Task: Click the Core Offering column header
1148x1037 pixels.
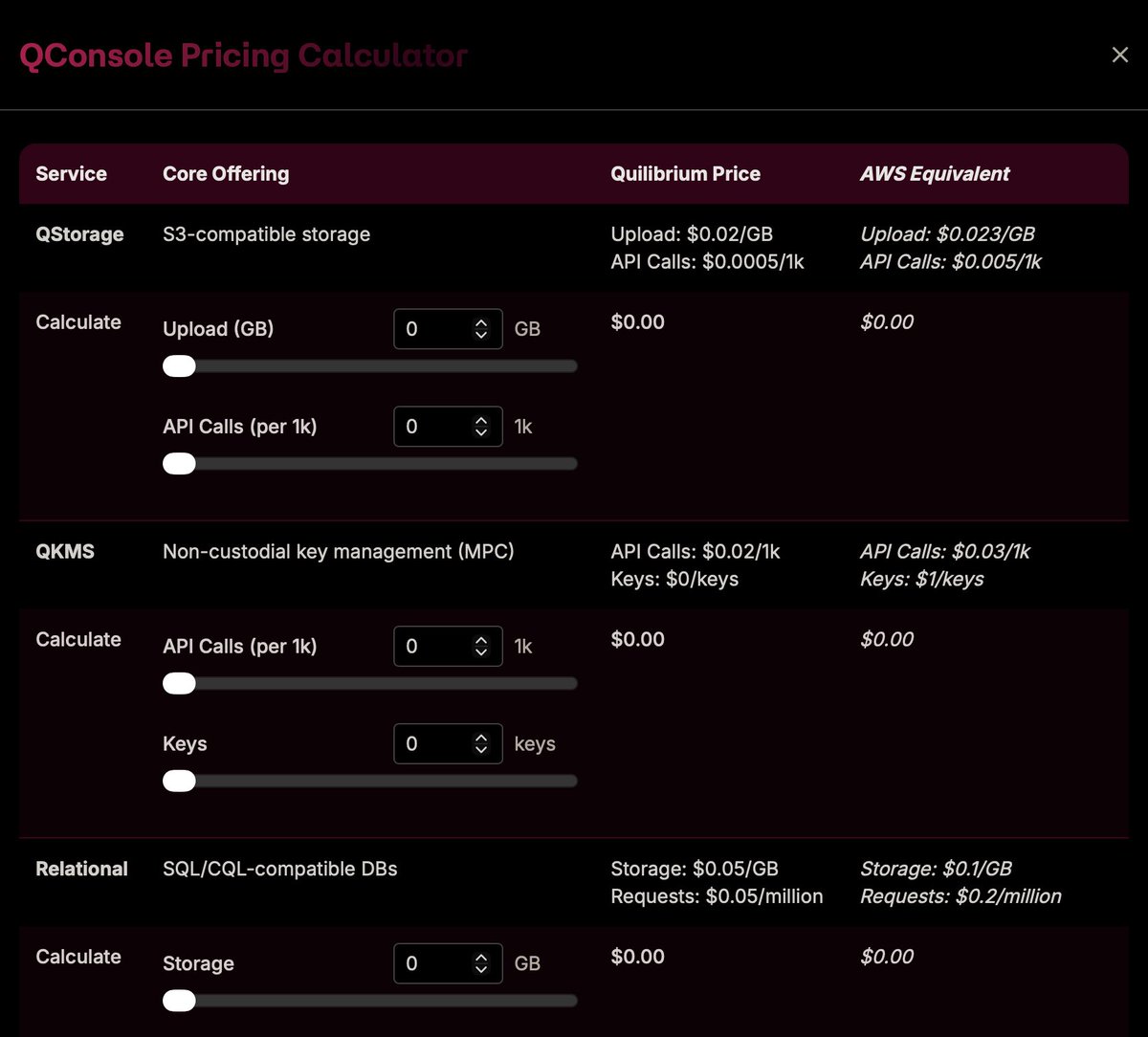Action: [226, 174]
